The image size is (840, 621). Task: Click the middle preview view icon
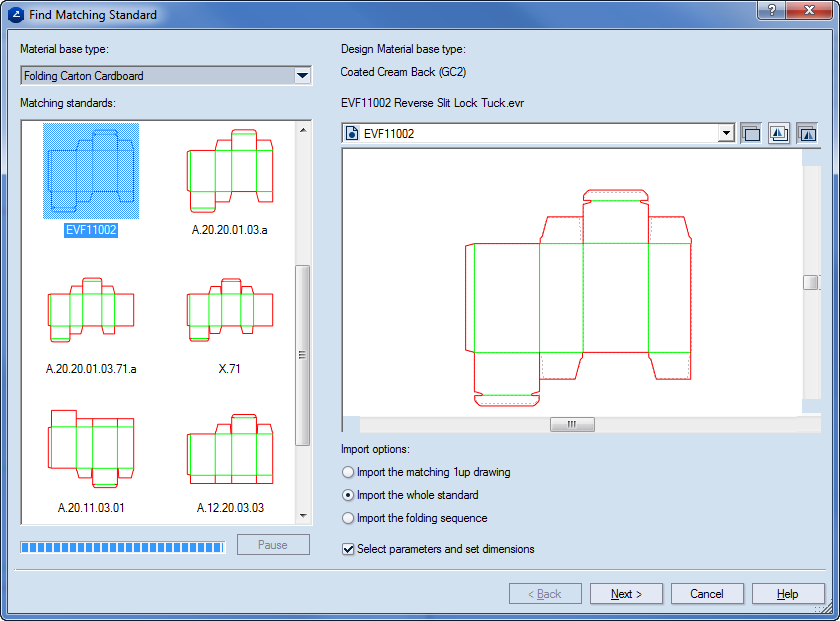(x=779, y=134)
